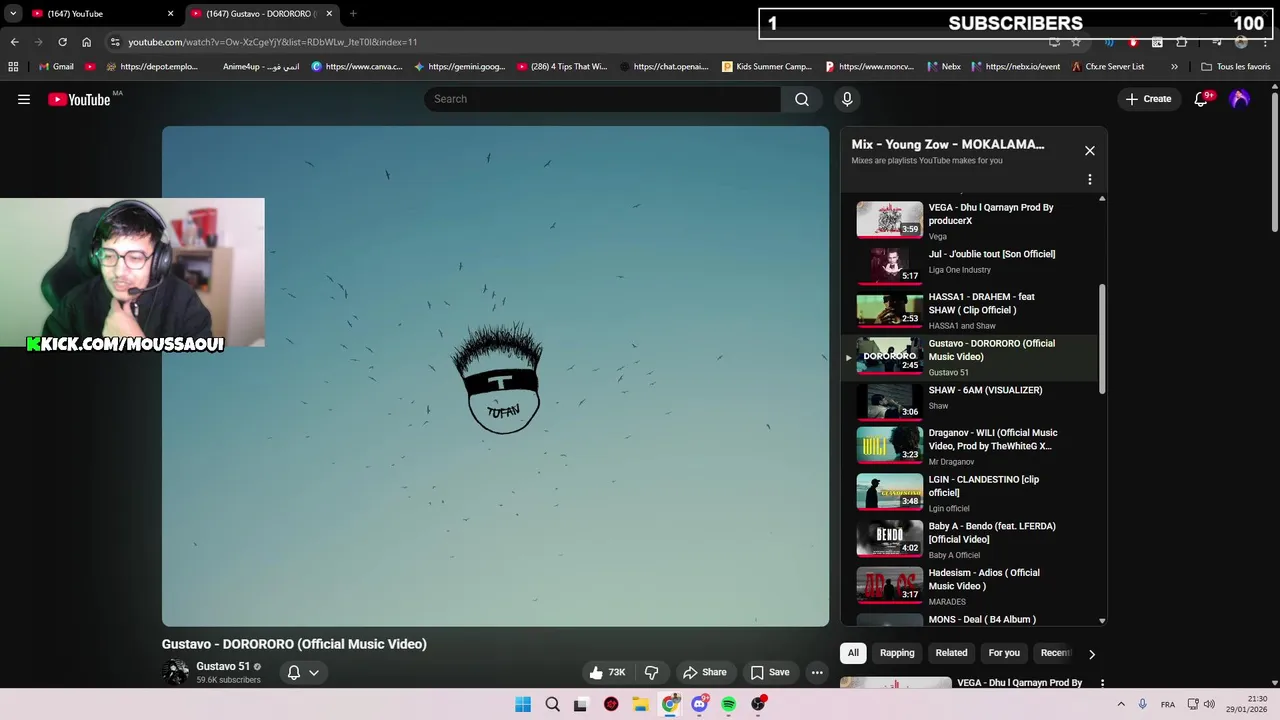
Task: Dislike the DORORORO video
Action: click(x=651, y=672)
